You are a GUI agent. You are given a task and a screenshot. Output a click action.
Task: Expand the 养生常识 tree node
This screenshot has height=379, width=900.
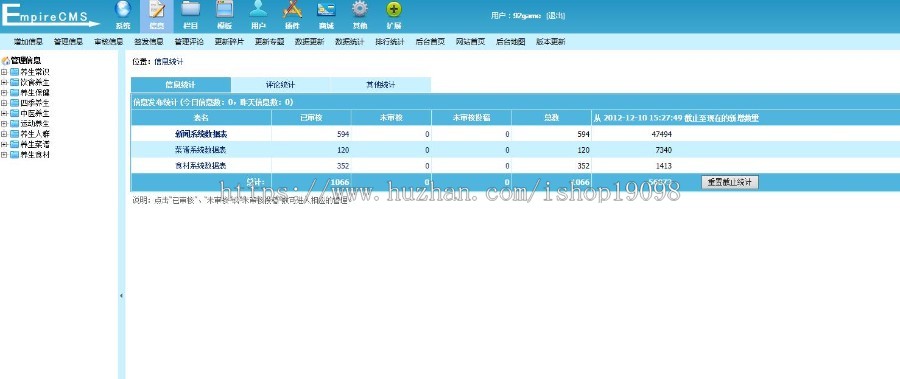(x=4, y=72)
